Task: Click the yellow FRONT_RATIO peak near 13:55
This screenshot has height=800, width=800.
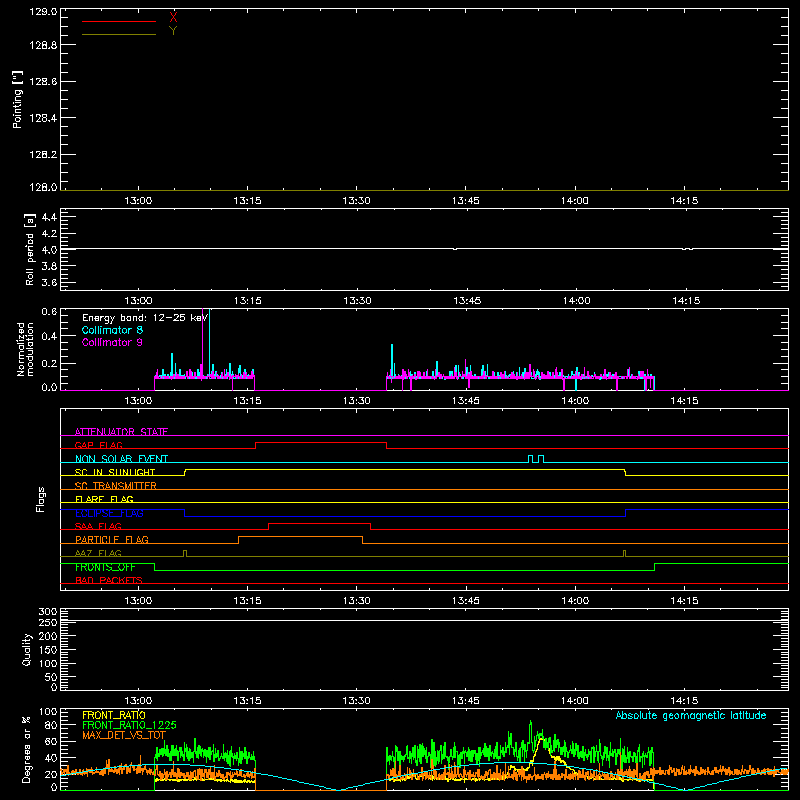Action: [541, 739]
